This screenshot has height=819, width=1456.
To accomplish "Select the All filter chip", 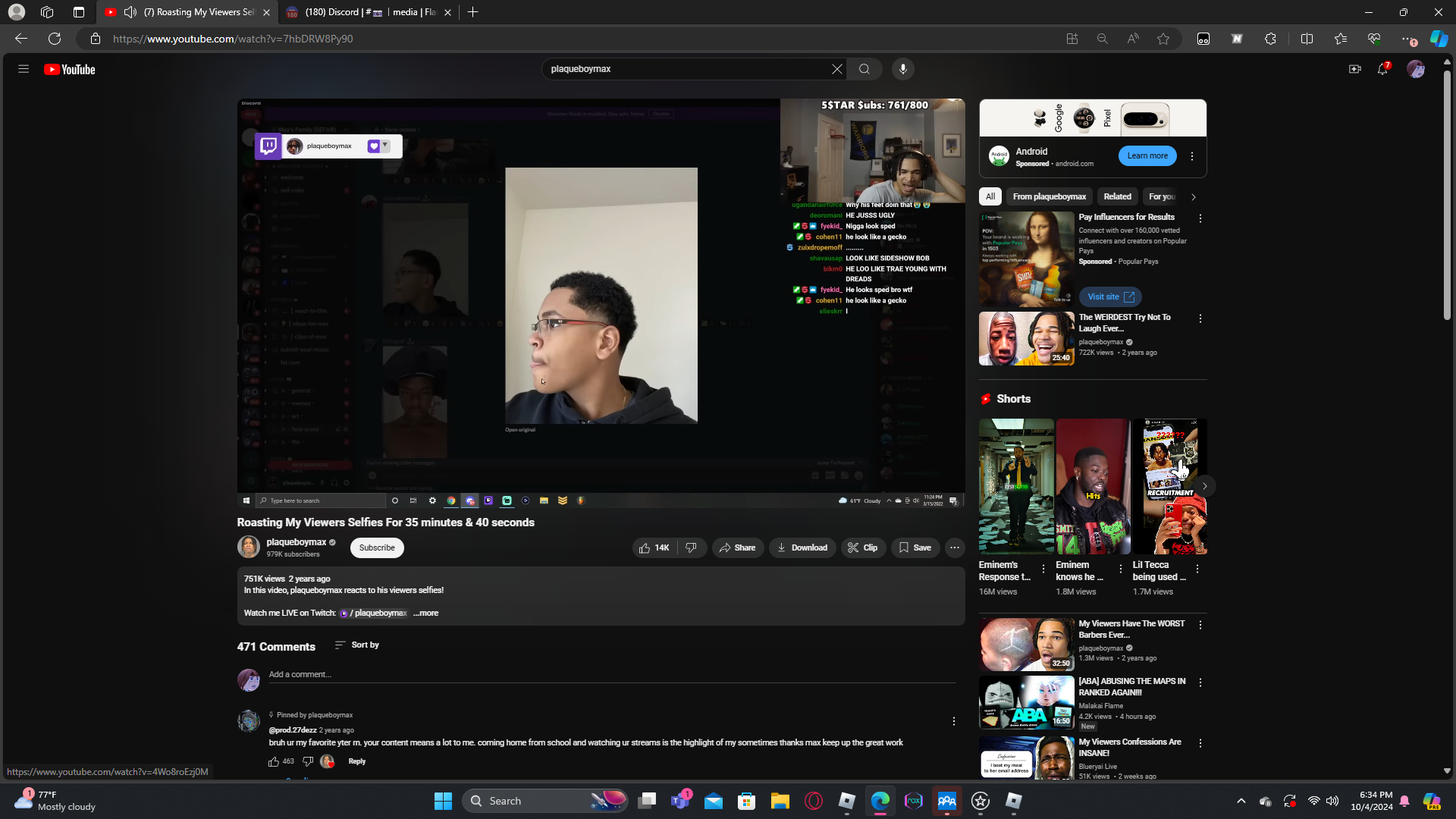I will pyautogui.click(x=990, y=196).
